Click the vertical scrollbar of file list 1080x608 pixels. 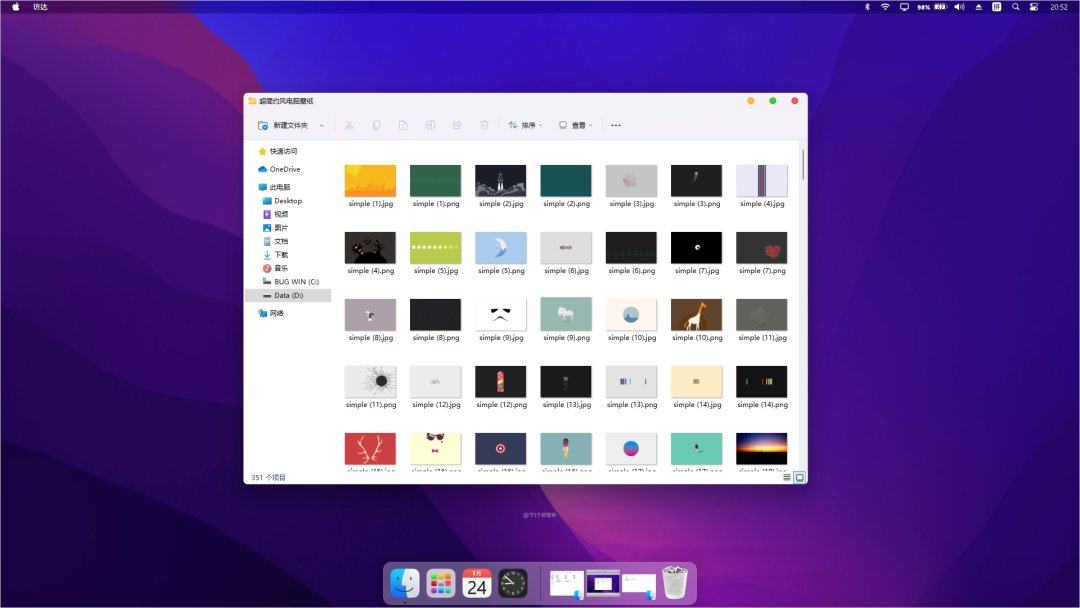coord(802,166)
